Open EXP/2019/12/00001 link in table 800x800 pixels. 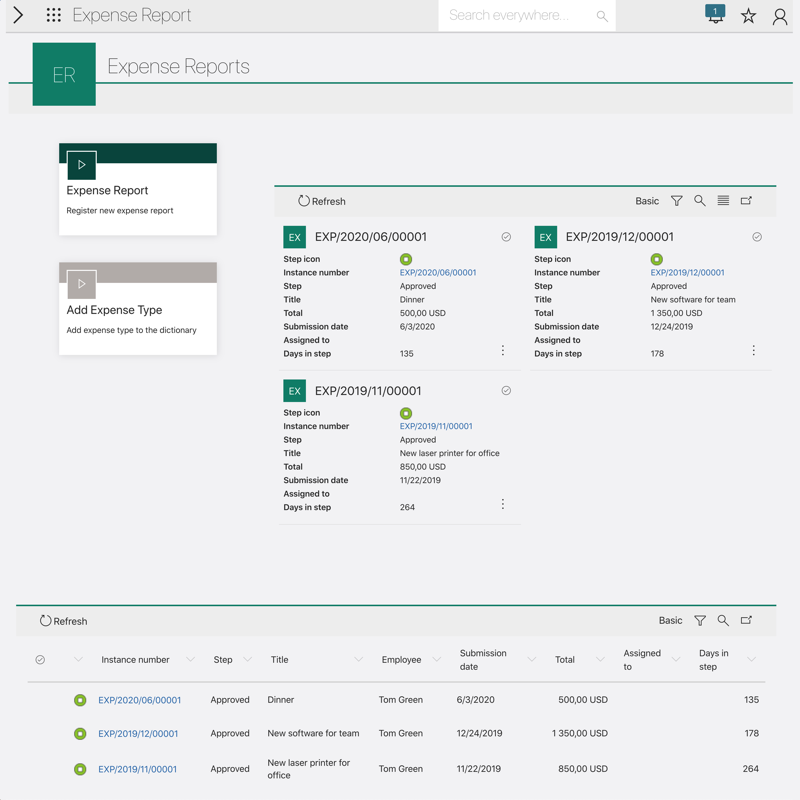138,734
